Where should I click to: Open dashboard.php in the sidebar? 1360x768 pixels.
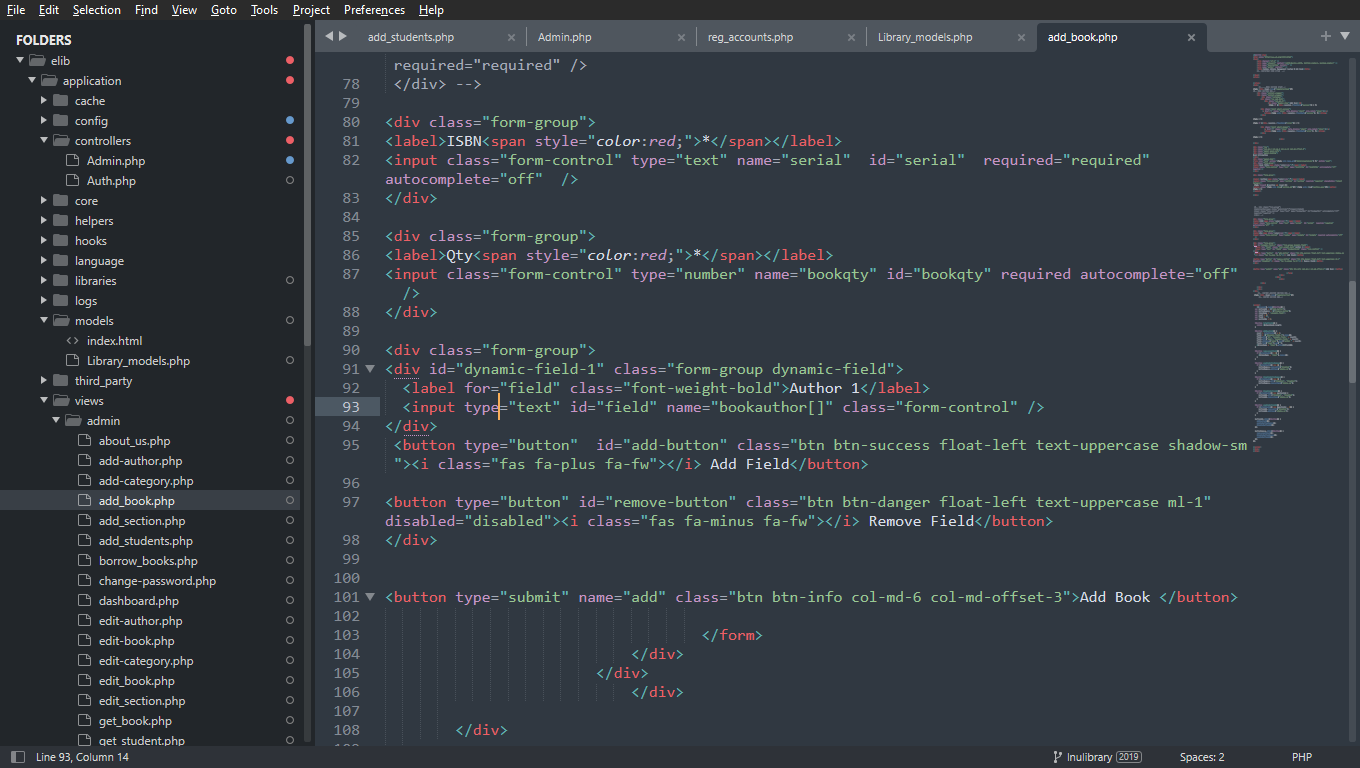138,600
